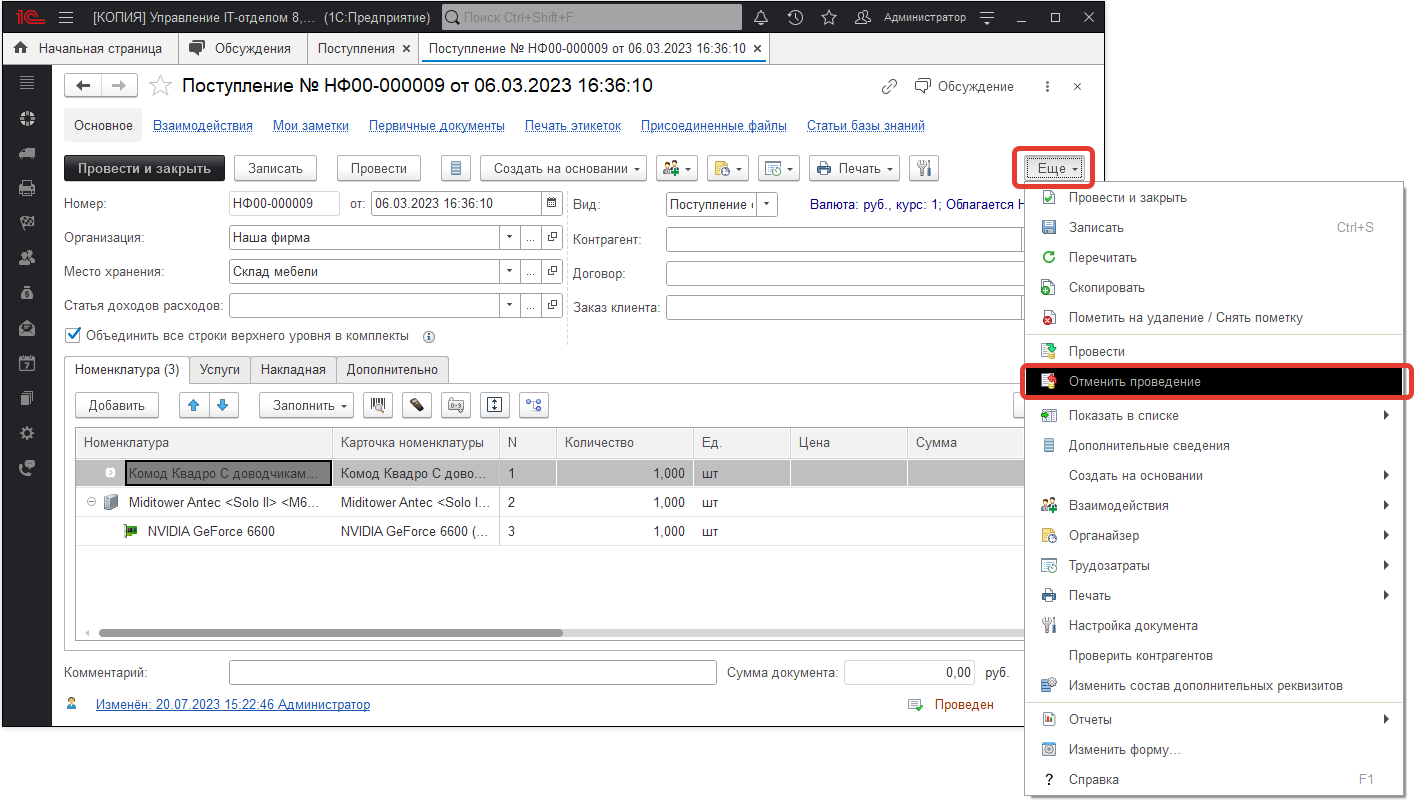Screen dimensions: 1414x800
Task: Collapse the Miditower Antec tree row
Action: pyautogui.click(x=91, y=502)
